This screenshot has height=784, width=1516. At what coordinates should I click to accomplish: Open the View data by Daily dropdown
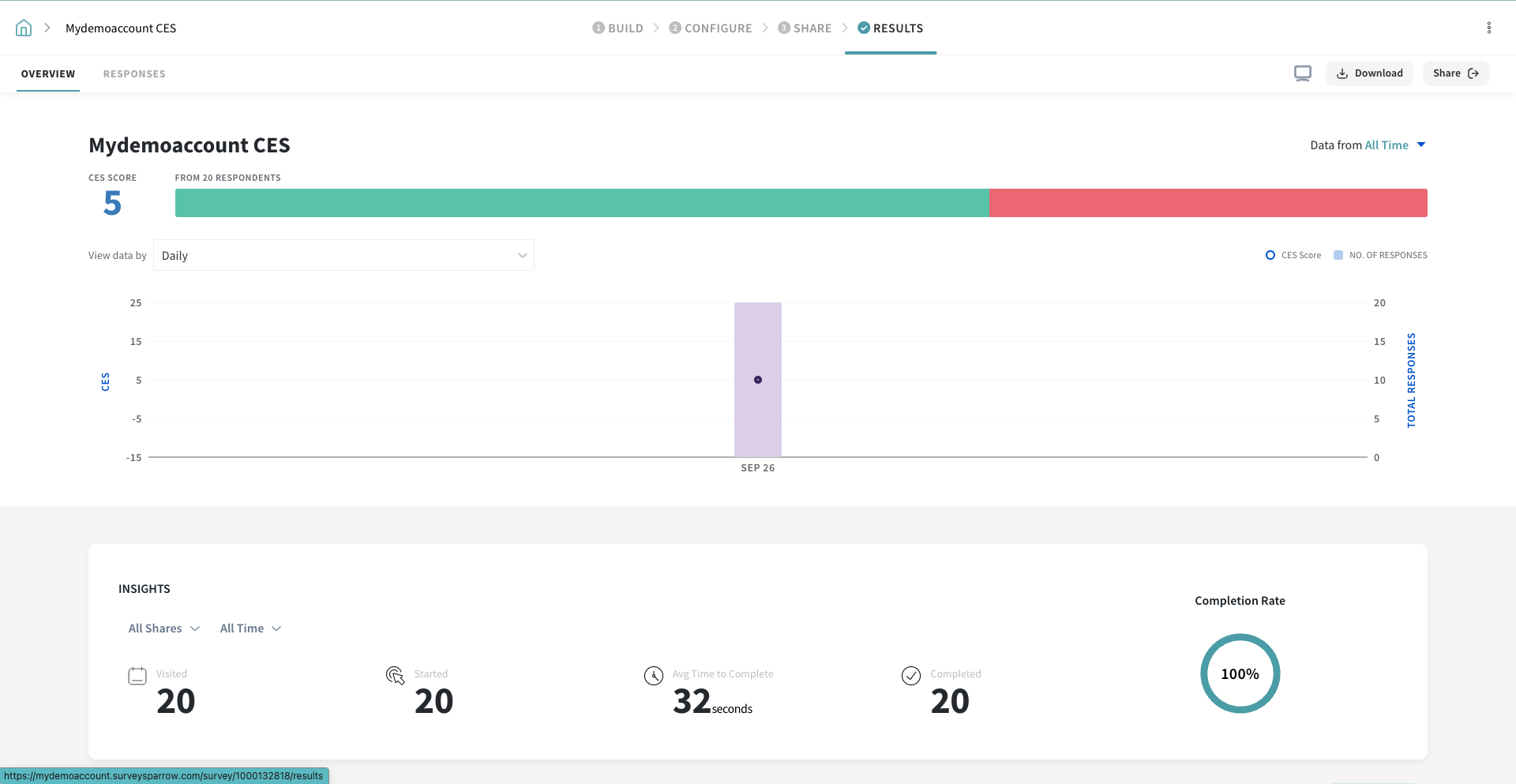pos(343,255)
